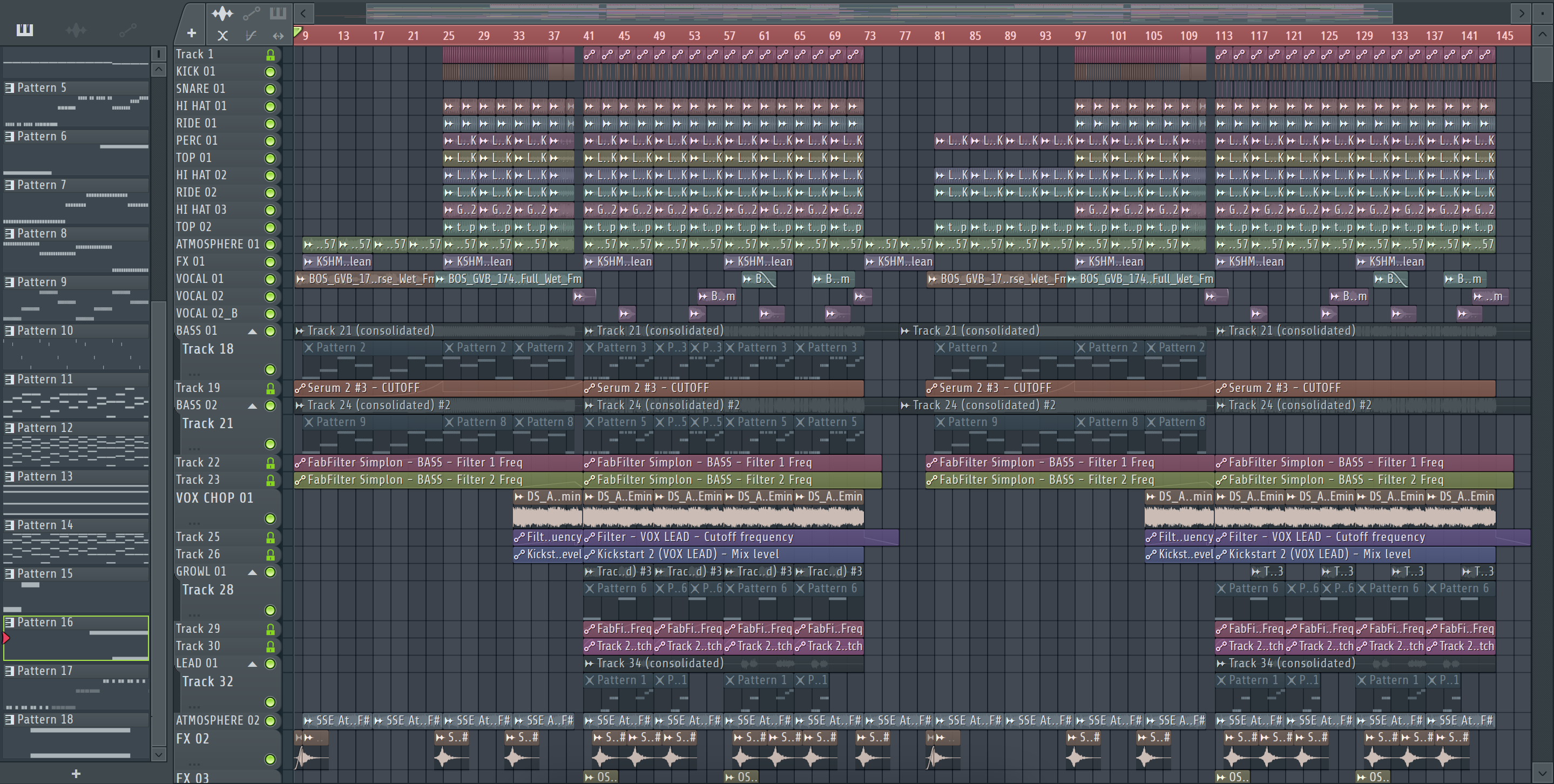Toggle mute on ATMOSPHERE 02 track

(271, 721)
